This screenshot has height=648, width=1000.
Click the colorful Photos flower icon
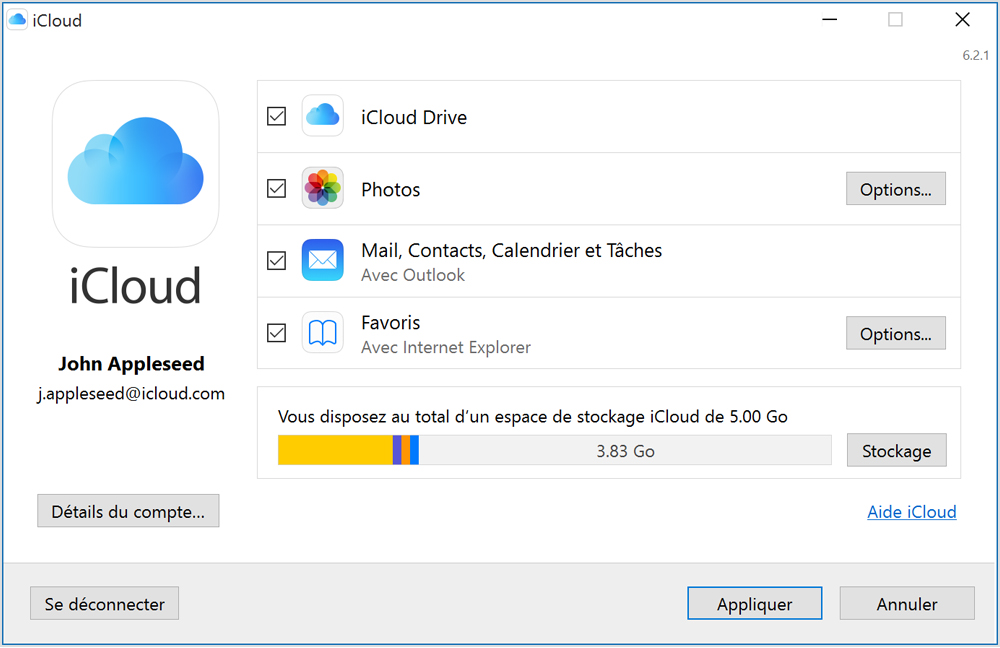click(x=322, y=188)
